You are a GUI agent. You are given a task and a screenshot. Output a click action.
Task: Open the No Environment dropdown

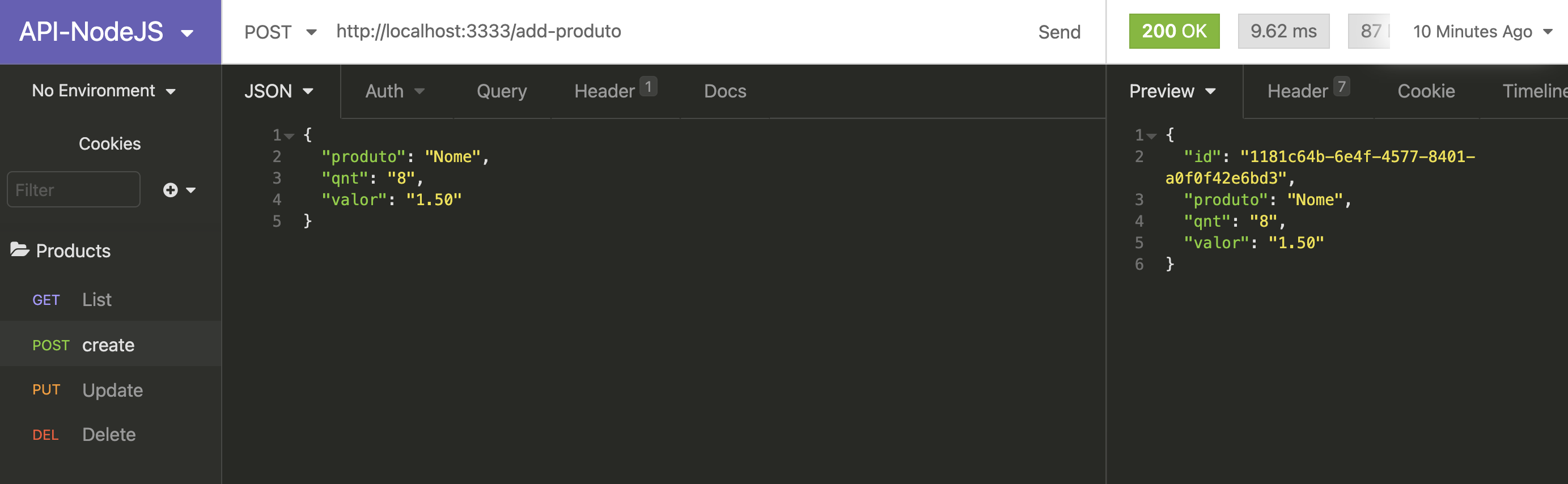(x=104, y=90)
